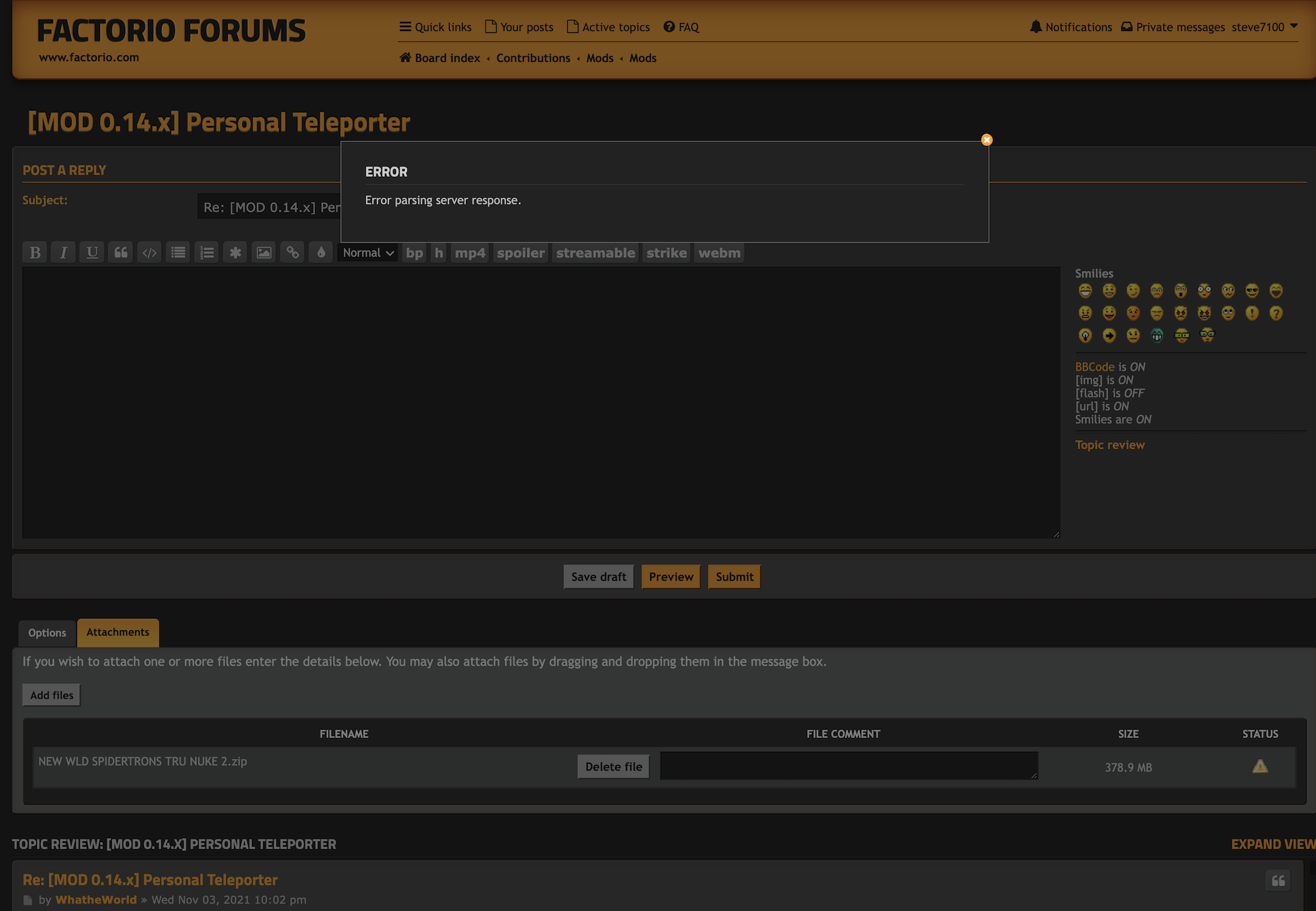Jump to Topic review link

coord(1110,445)
